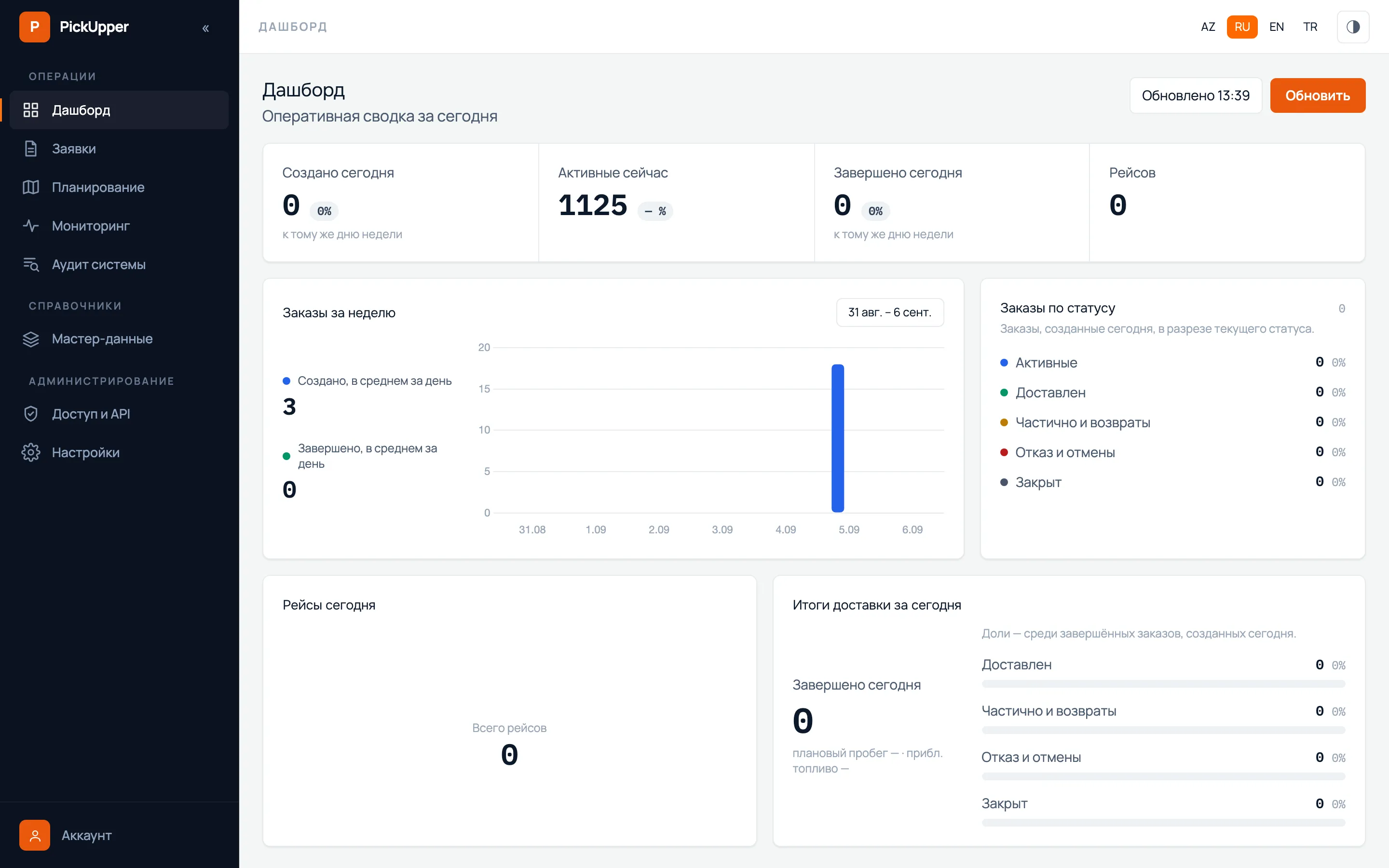Click the Аудит системы search-list icon

(30, 264)
